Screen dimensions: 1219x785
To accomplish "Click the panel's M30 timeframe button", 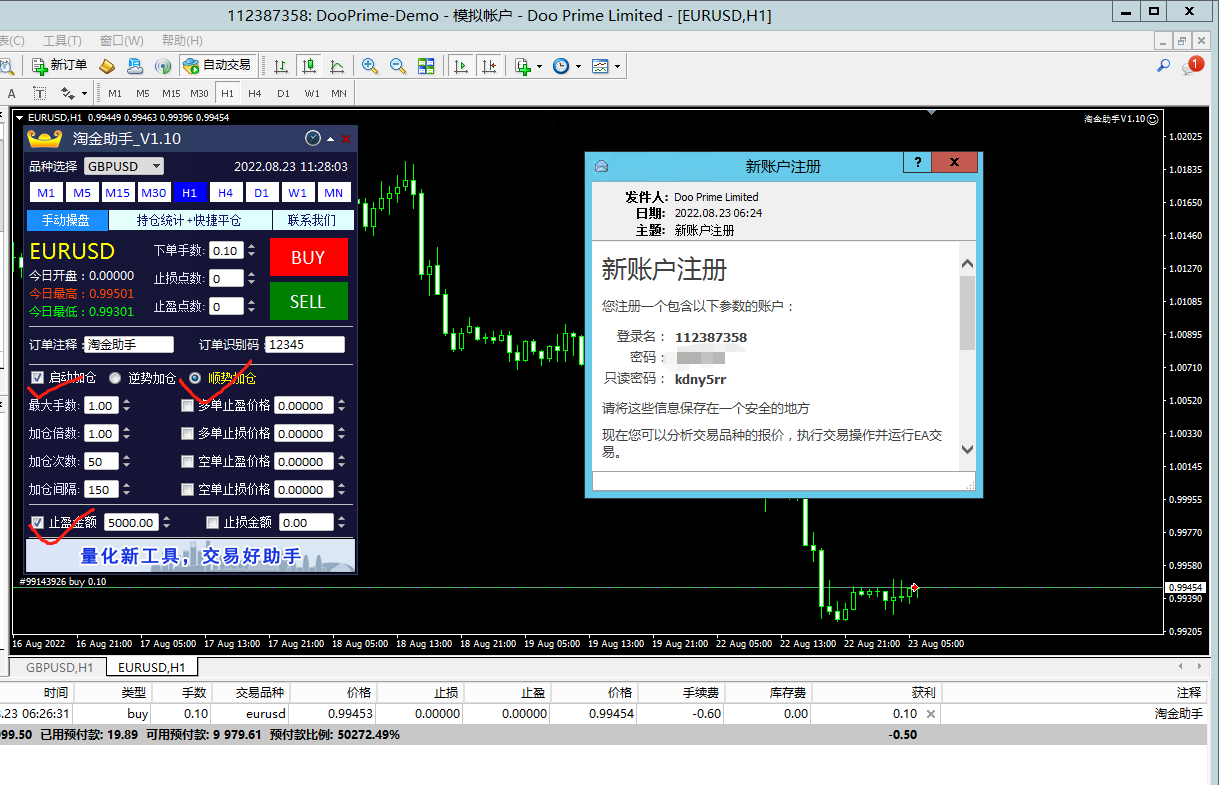I will point(154,193).
